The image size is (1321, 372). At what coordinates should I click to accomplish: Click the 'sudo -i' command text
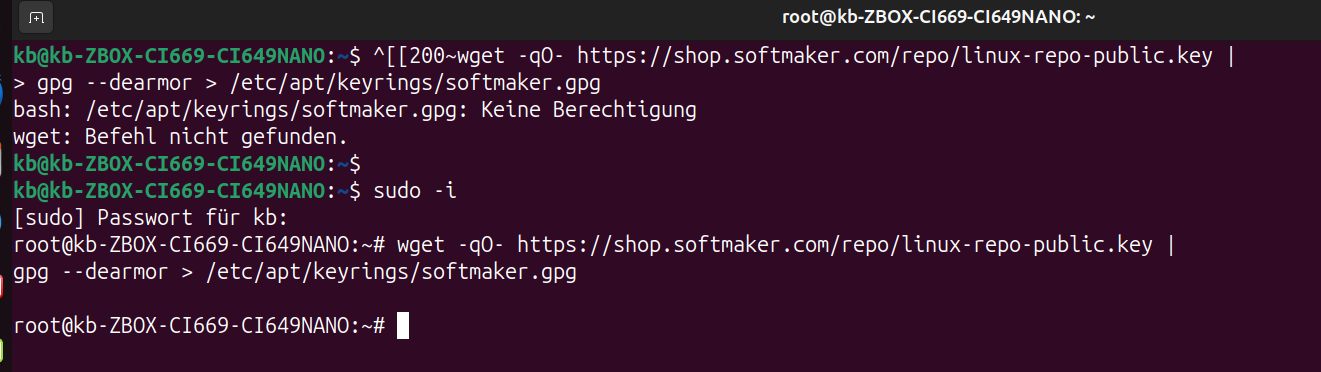[415, 191]
